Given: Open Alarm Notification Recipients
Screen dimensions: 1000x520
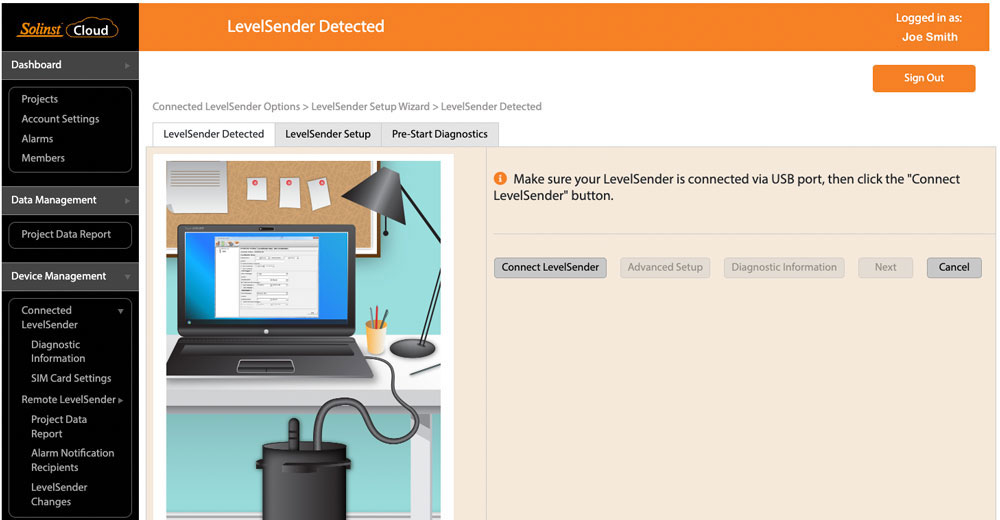Looking at the screenshot, I should (x=72, y=460).
